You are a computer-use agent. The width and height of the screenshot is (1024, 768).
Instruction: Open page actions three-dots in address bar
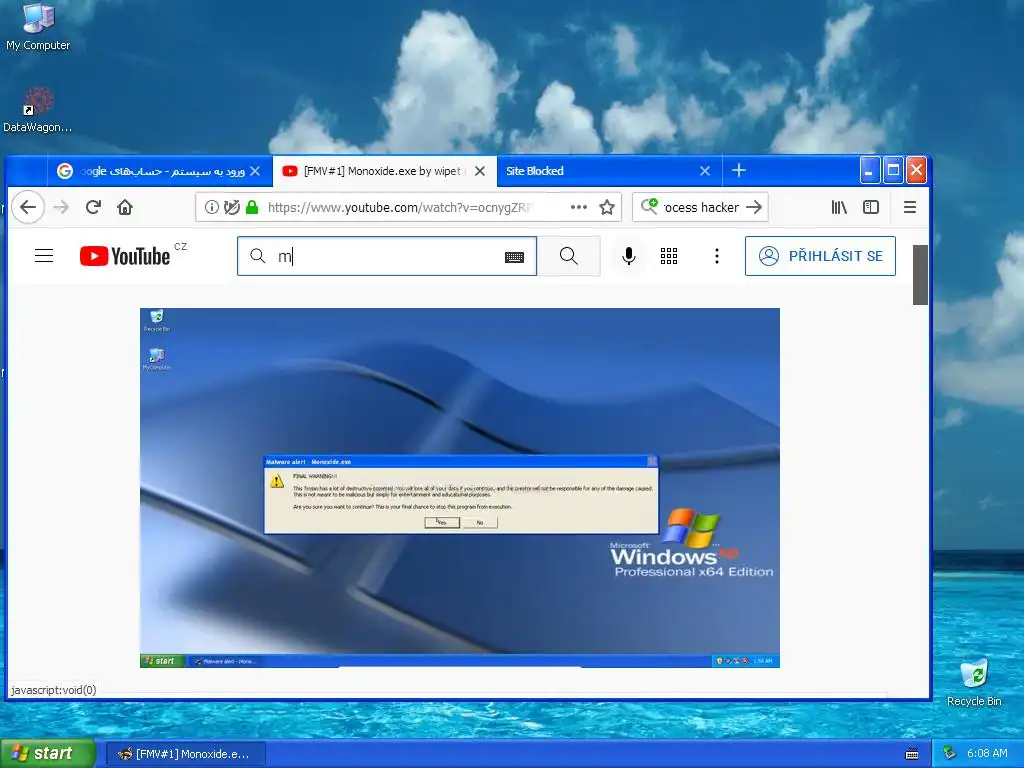(579, 207)
